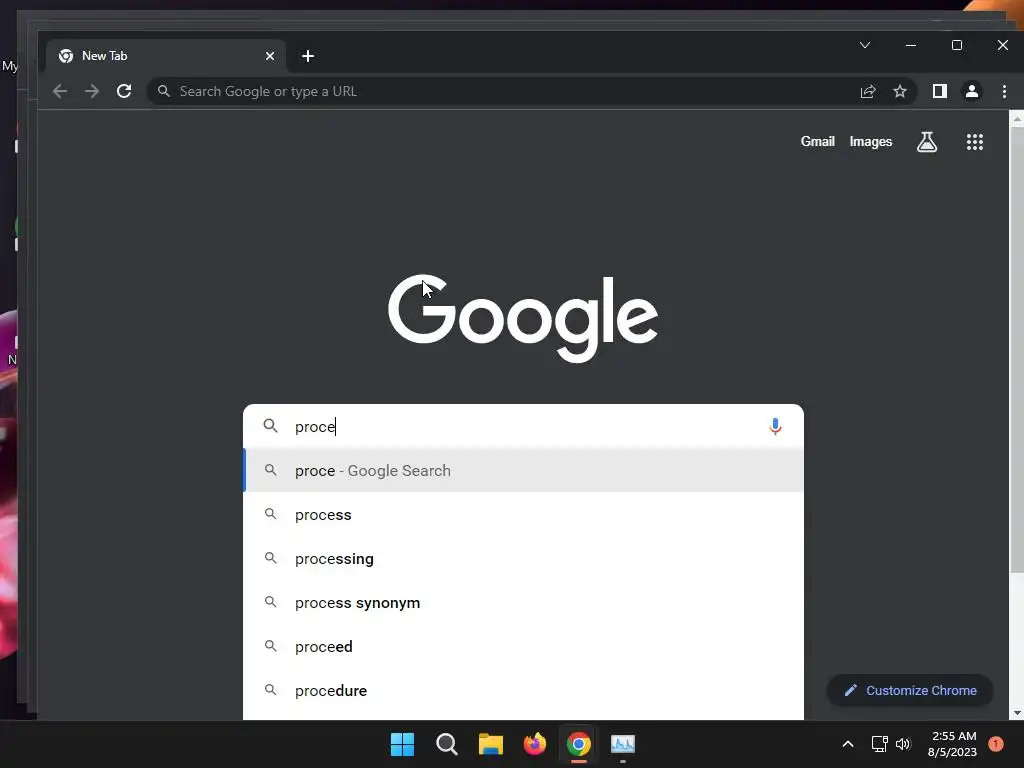Open the Chrome profile avatar menu
The image size is (1024, 768).
[x=972, y=91]
